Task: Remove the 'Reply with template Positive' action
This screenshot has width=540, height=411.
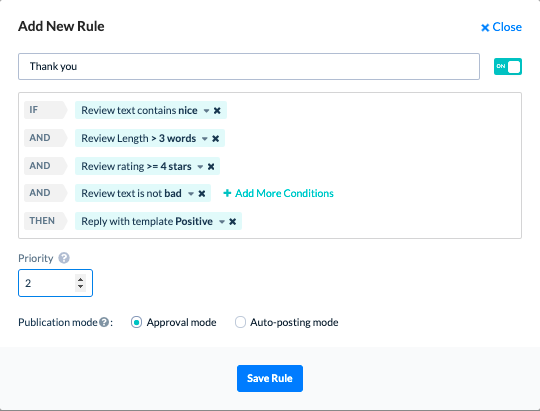Action: point(233,222)
